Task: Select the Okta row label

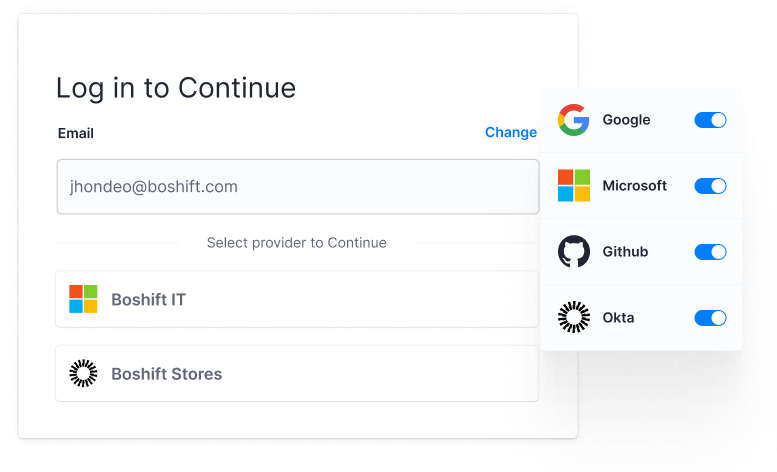Action: point(618,317)
